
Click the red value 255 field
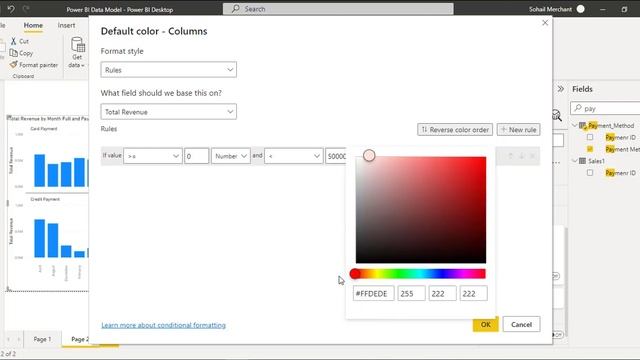tap(411, 293)
